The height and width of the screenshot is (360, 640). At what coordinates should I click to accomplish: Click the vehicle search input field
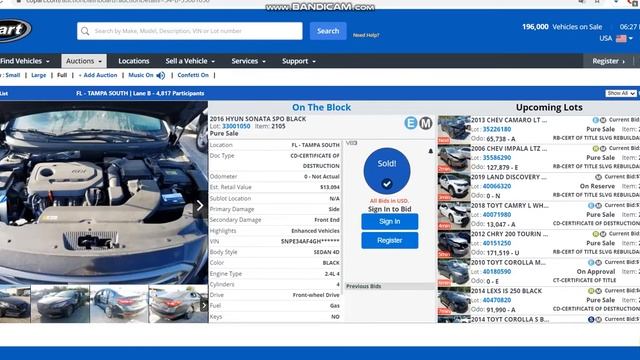click(x=190, y=31)
